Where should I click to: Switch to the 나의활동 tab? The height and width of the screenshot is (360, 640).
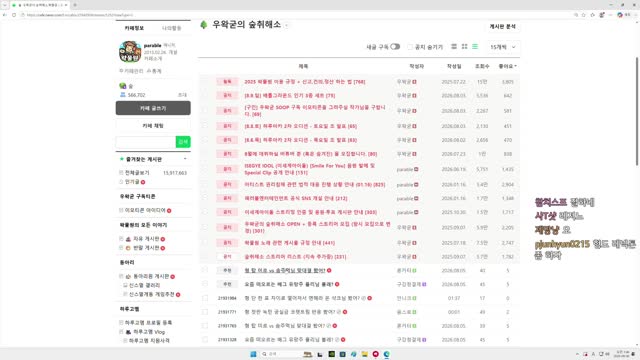pyautogui.click(x=171, y=28)
